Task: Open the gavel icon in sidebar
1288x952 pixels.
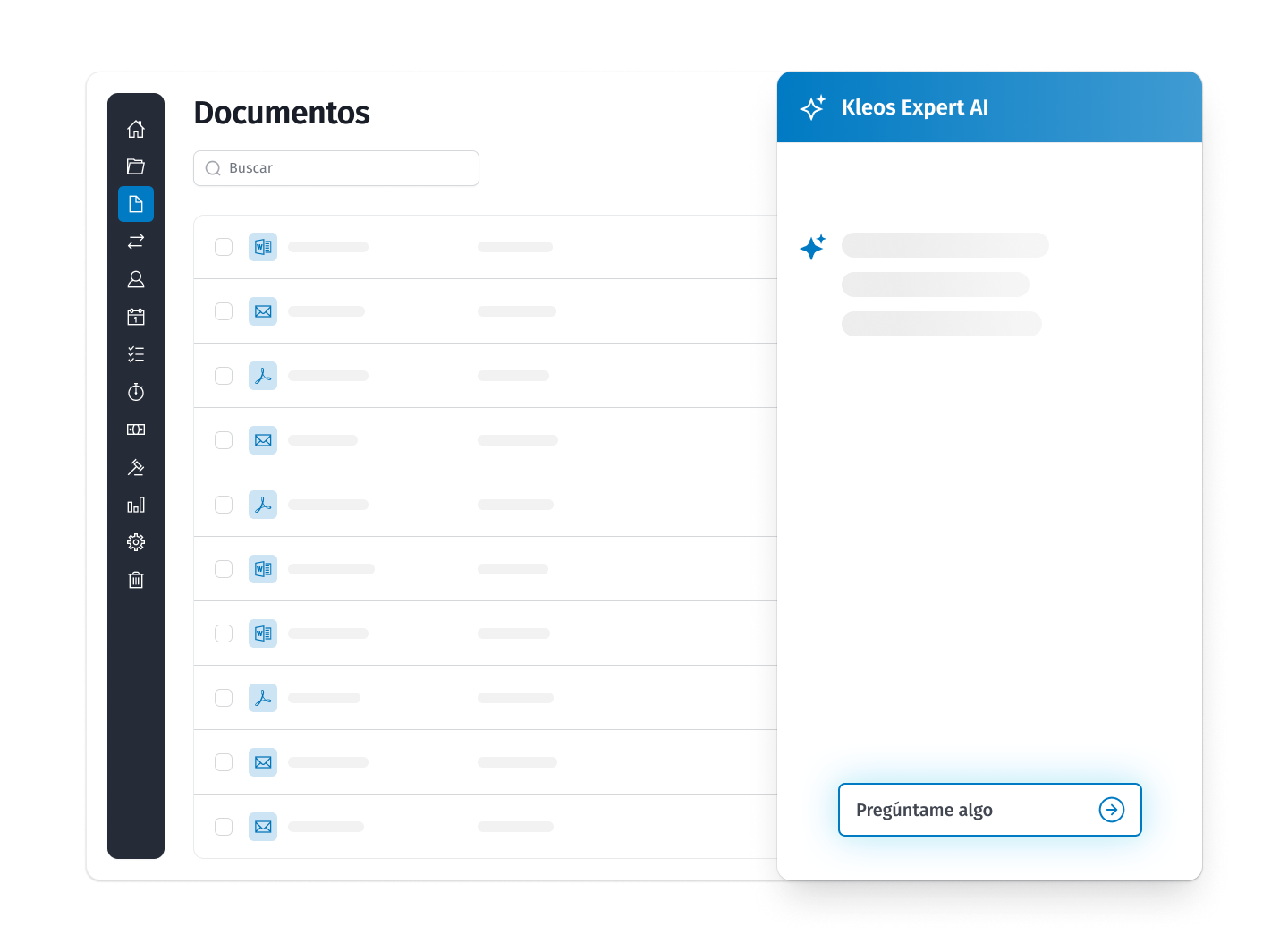Action: 136,467
